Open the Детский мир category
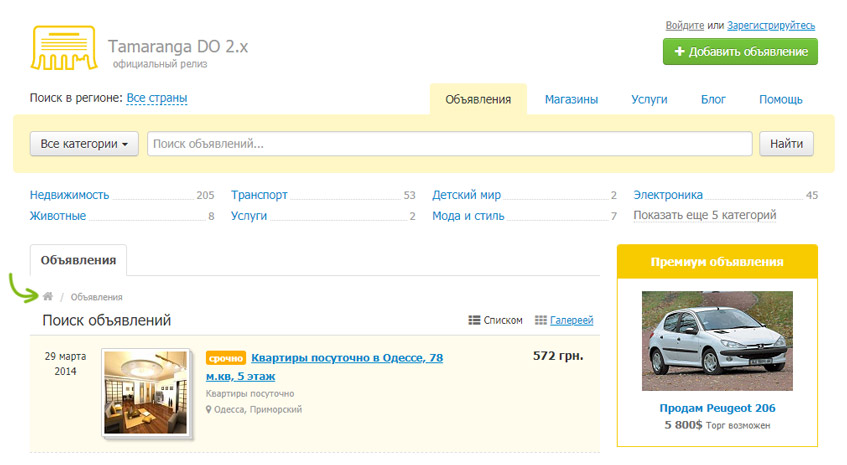This screenshot has height=465, width=847. point(466,195)
